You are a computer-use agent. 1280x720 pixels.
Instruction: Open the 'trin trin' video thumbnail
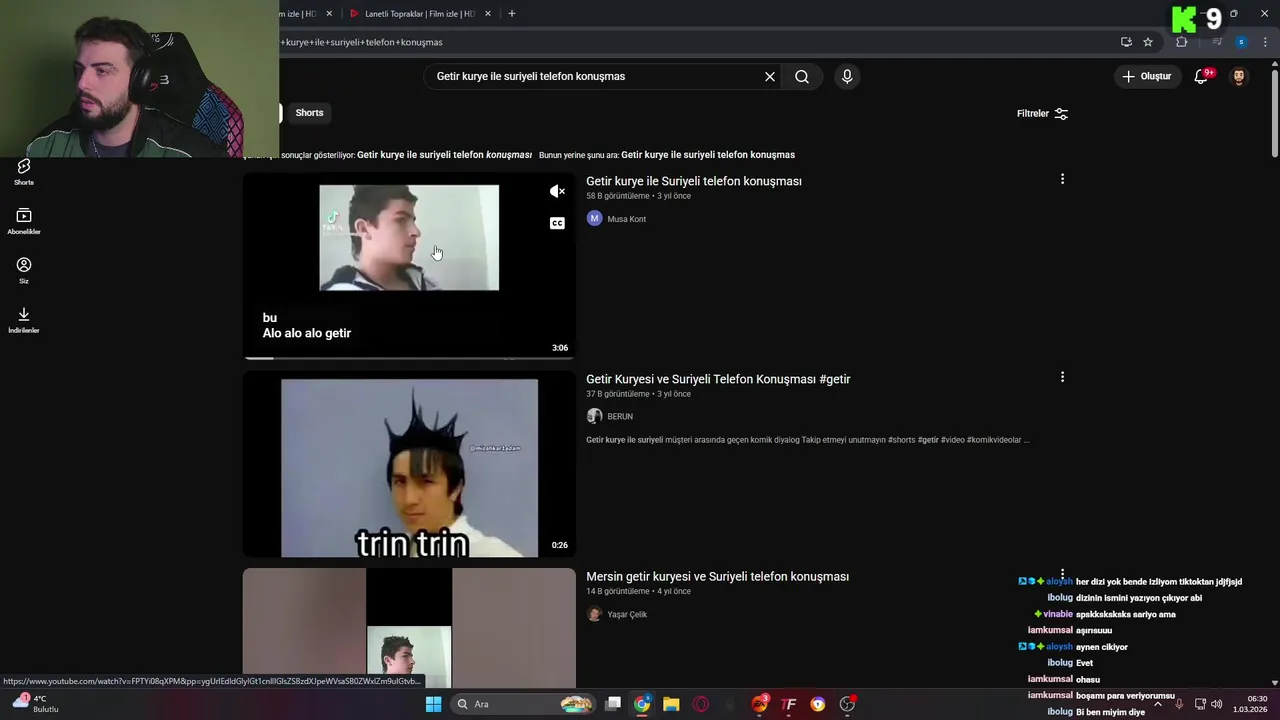click(x=409, y=465)
